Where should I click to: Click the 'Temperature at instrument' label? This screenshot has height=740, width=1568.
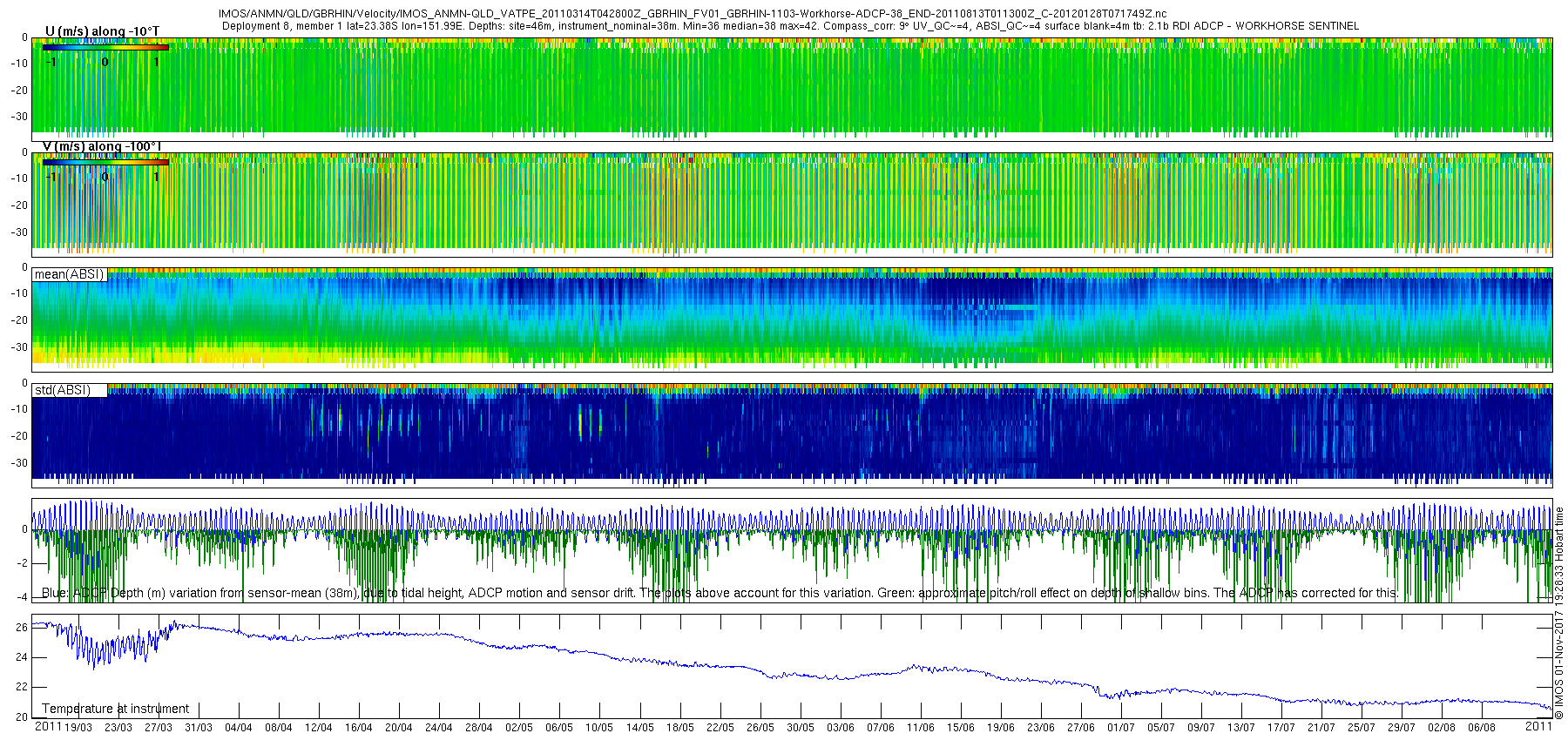point(115,709)
